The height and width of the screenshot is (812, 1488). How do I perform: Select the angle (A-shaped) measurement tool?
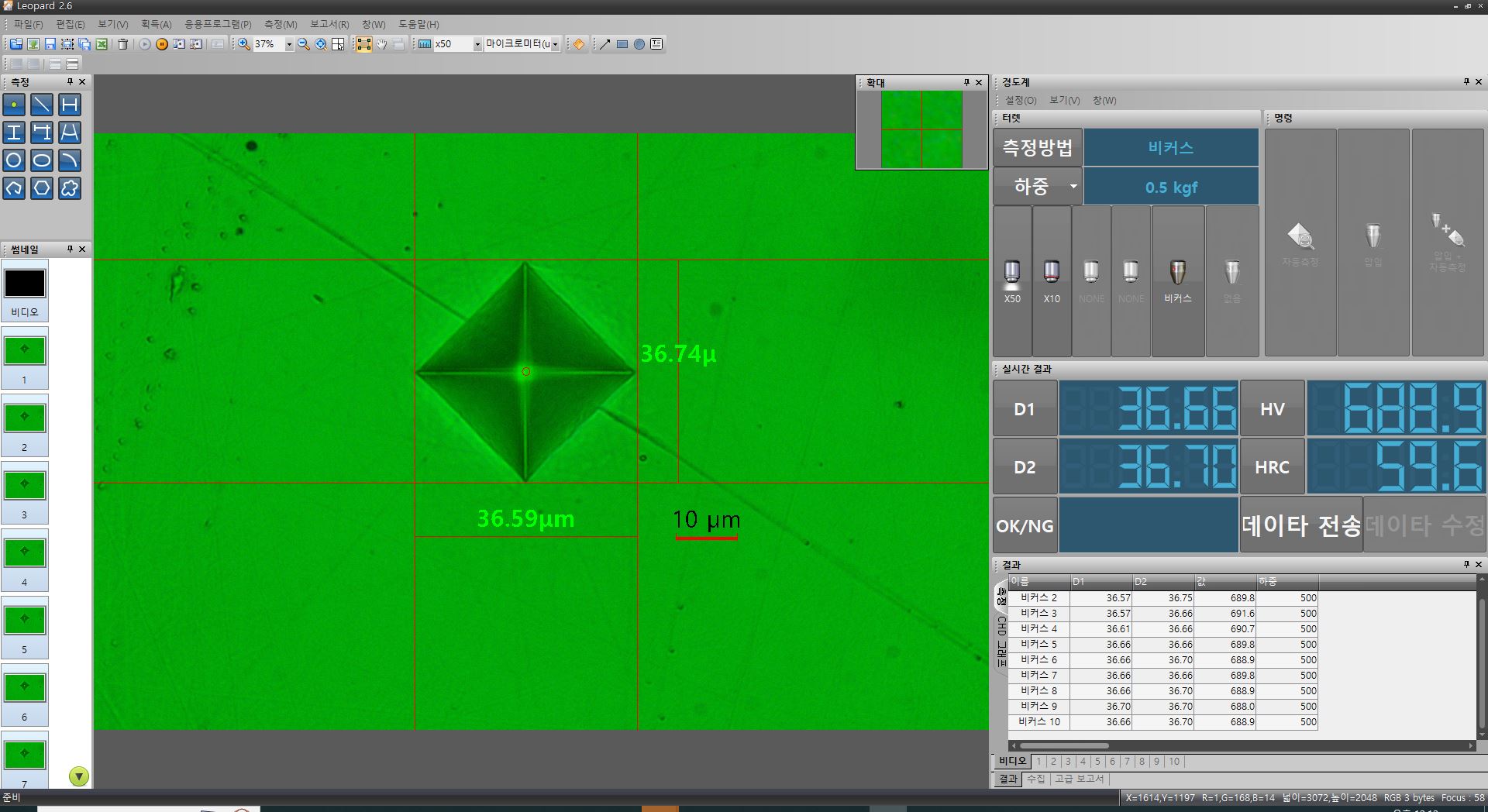click(x=70, y=132)
